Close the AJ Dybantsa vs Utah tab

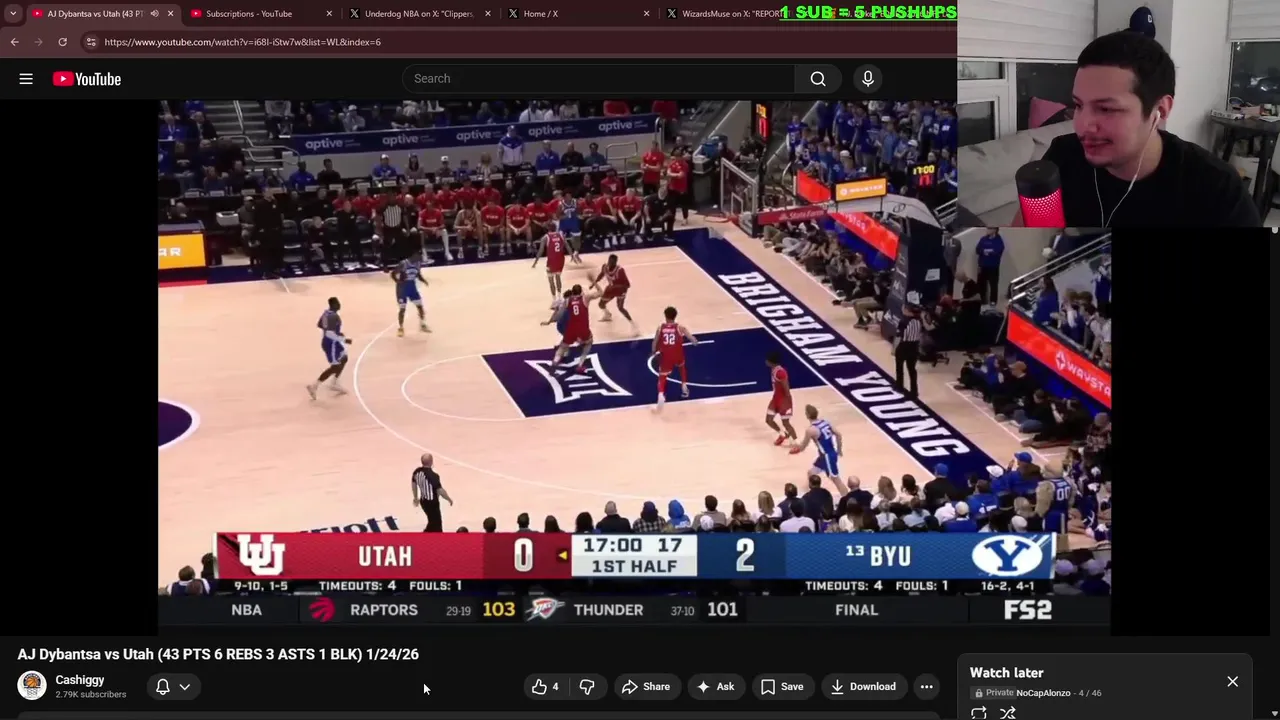point(170,14)
